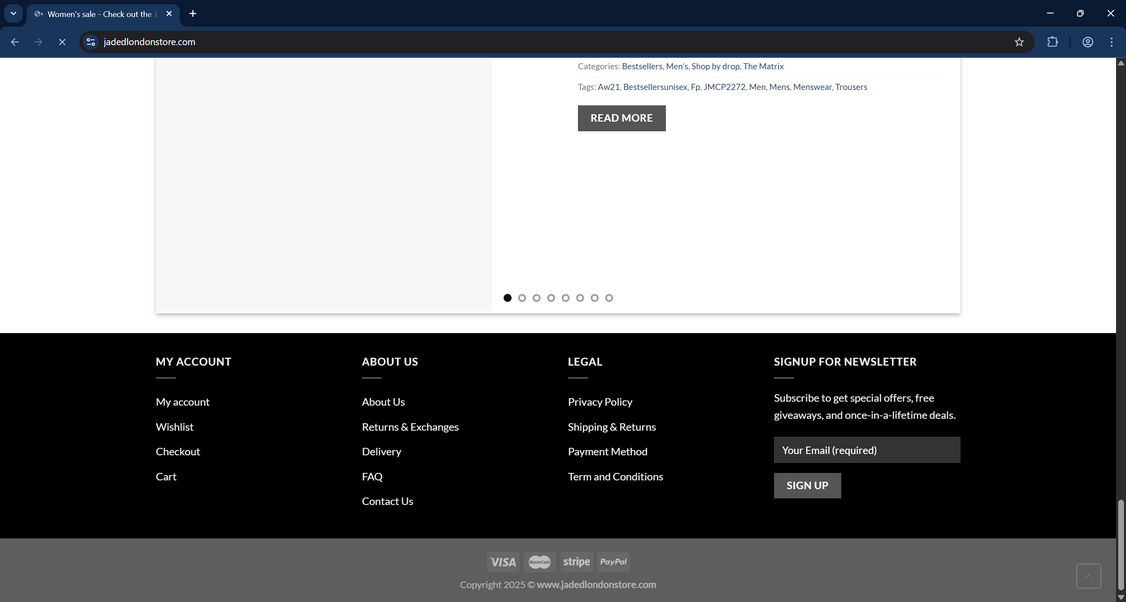Bookmark this page with the star icon
Screen dimensions: 1126x602
coord(1019,42)
